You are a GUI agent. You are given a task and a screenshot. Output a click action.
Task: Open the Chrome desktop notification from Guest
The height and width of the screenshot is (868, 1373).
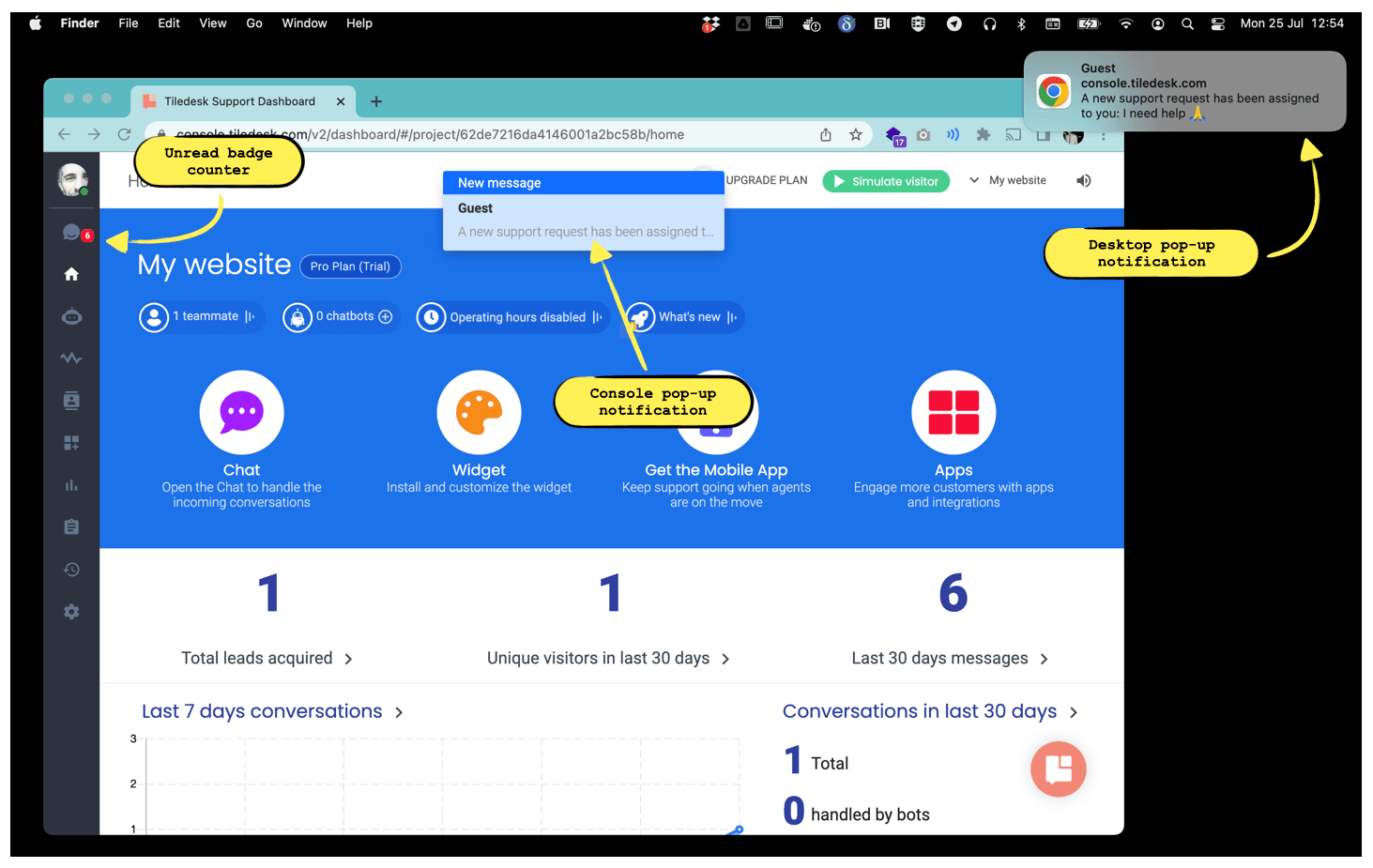tap(1185, 91)
